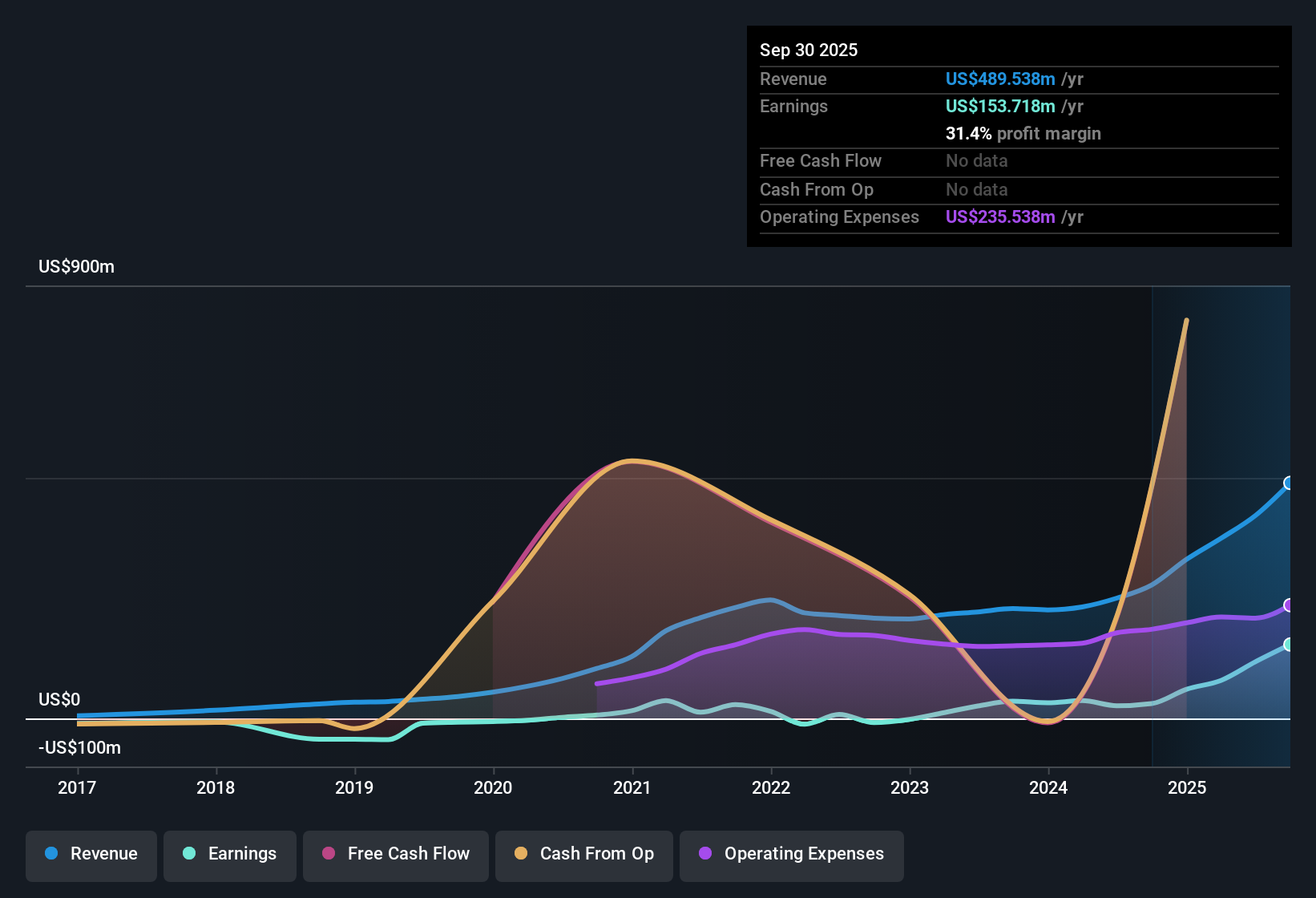Click the Cash From Op legend button
The height and width of the screenshot is (898, 1316).
pyautogui.click(x=583, y=854)
